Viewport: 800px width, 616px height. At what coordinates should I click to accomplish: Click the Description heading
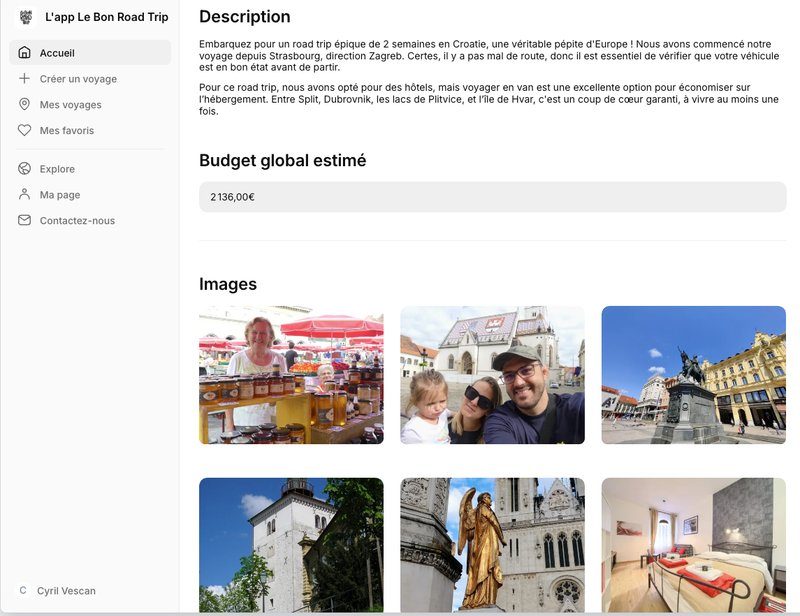244,16
